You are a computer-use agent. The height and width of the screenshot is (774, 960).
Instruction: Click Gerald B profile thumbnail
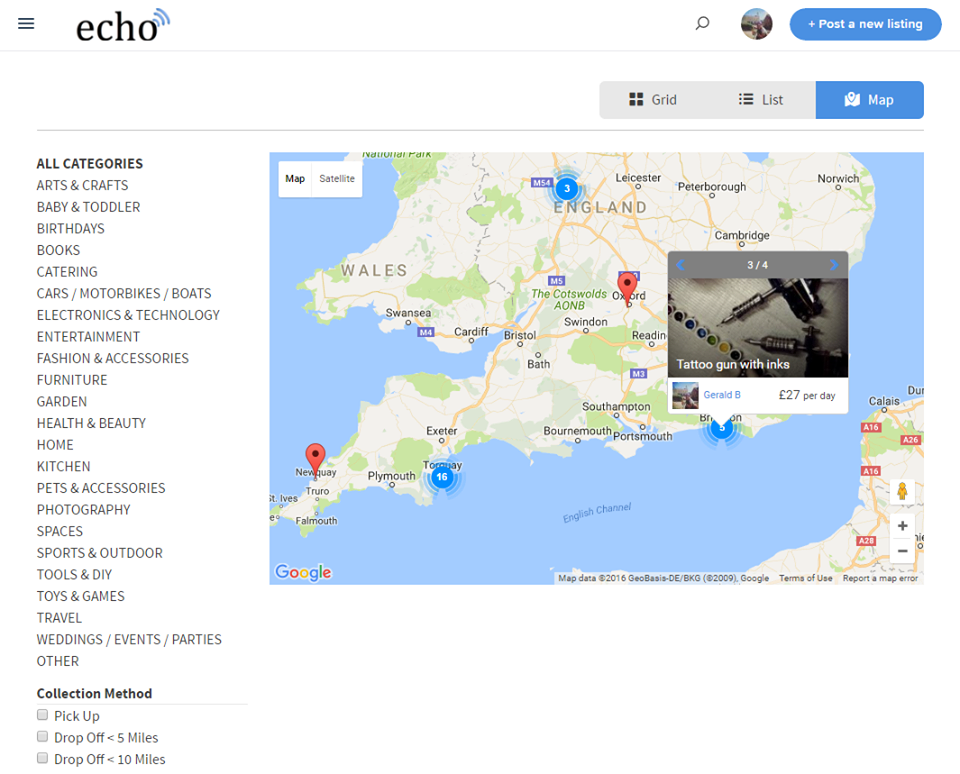(685, 396)
